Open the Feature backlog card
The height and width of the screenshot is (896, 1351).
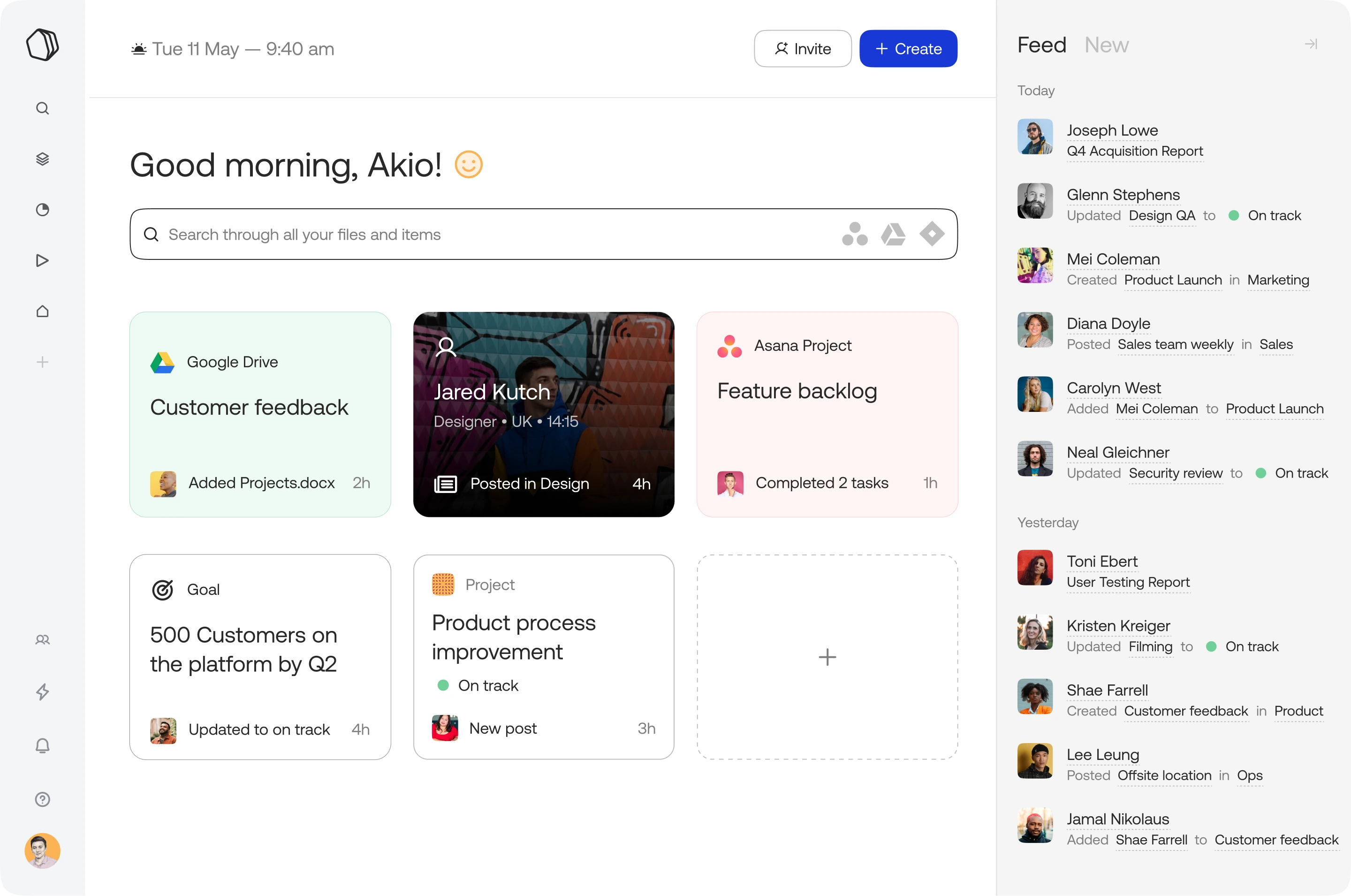tap(827, 415)
